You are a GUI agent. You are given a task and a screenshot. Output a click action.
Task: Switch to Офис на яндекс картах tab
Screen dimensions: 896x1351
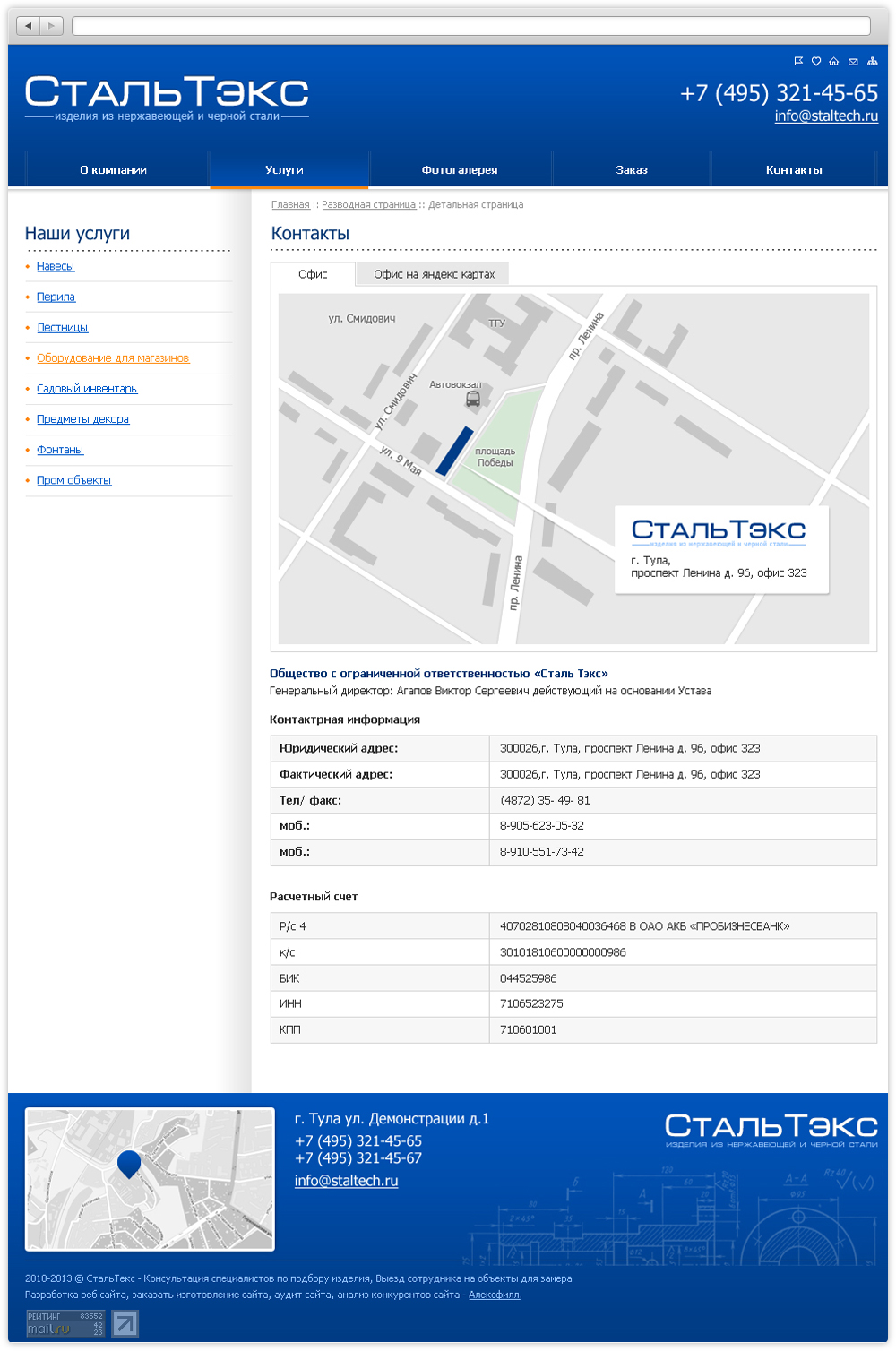[x=434, y=274]
